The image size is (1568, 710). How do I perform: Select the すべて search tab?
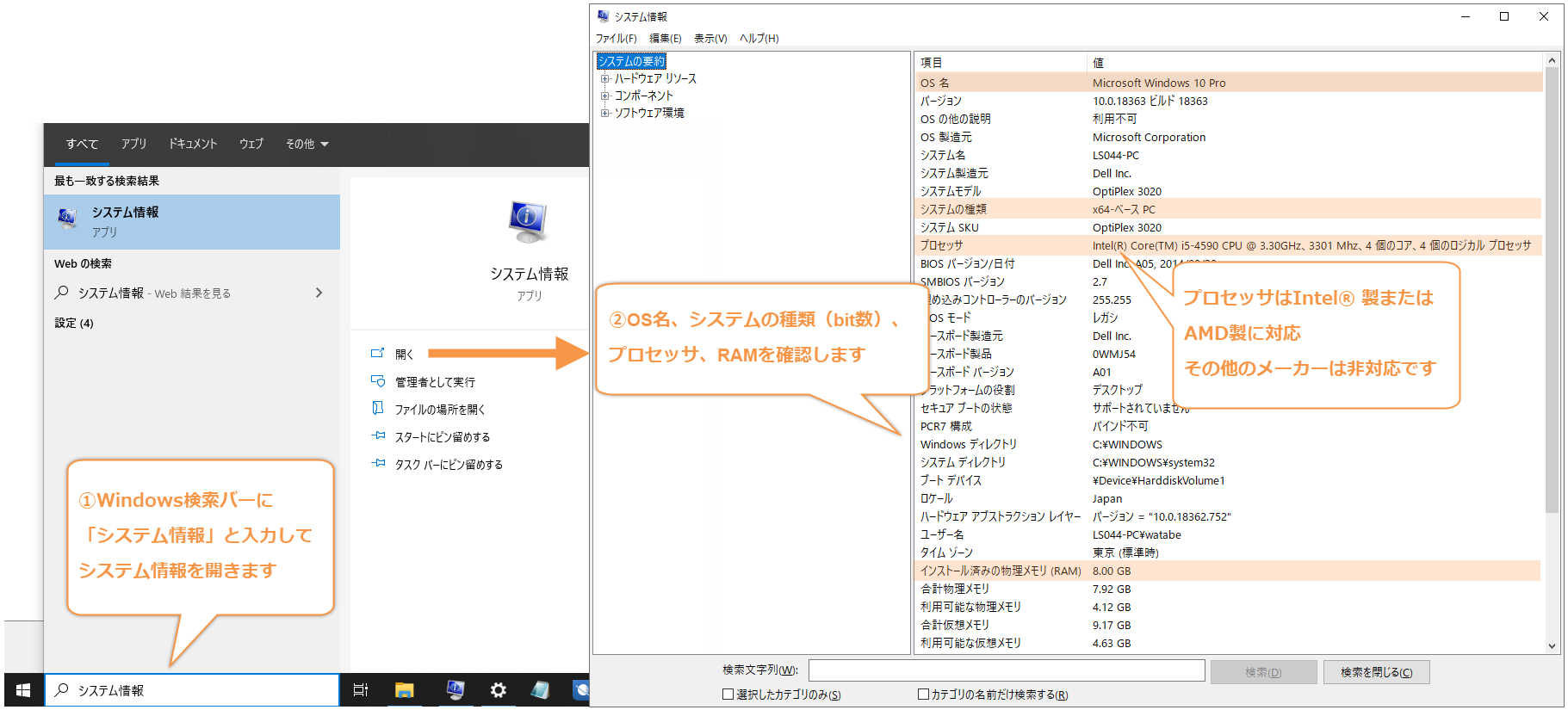tap(83, 144)
